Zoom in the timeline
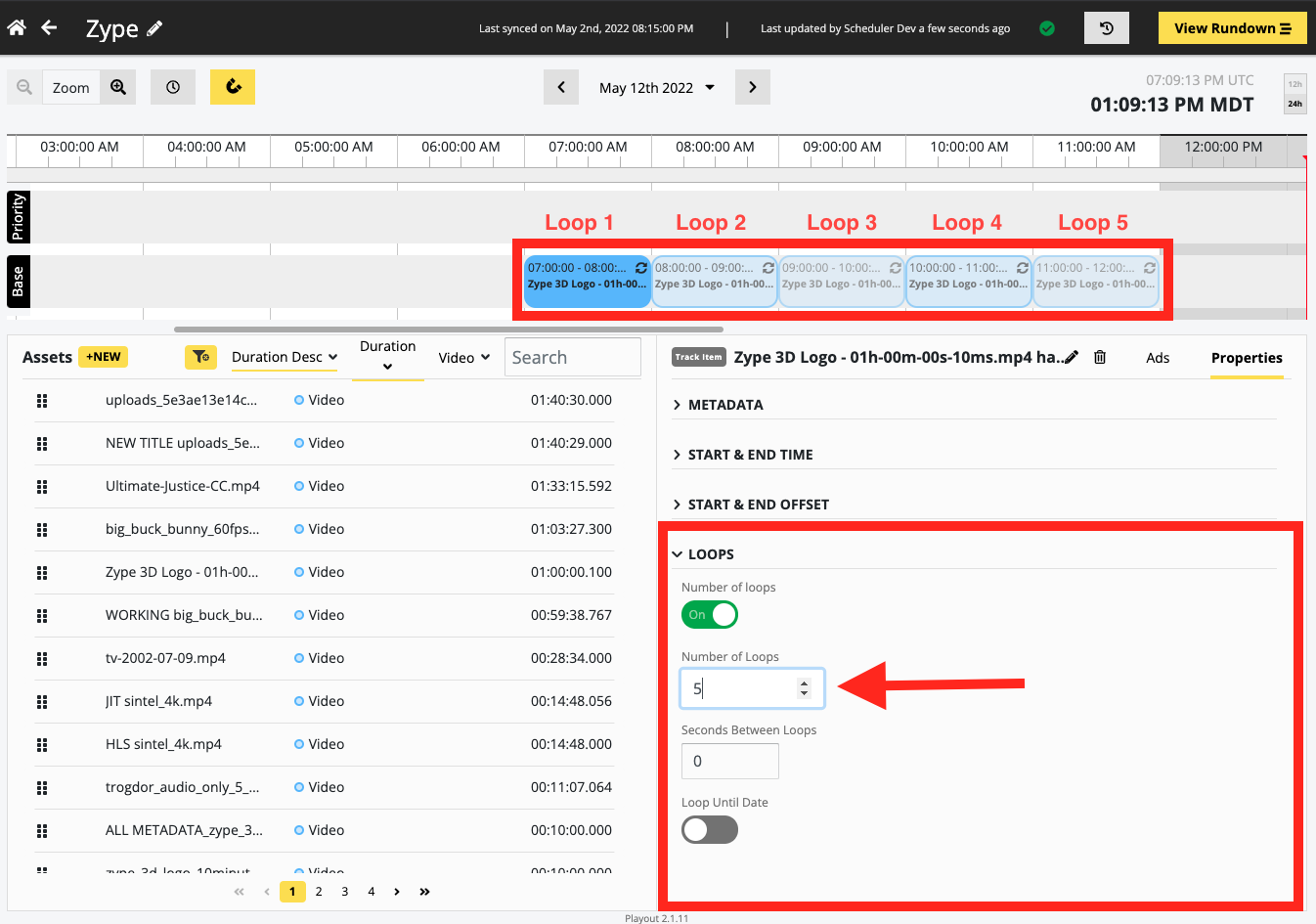The image size is (1316, 924). coord(118,87)
